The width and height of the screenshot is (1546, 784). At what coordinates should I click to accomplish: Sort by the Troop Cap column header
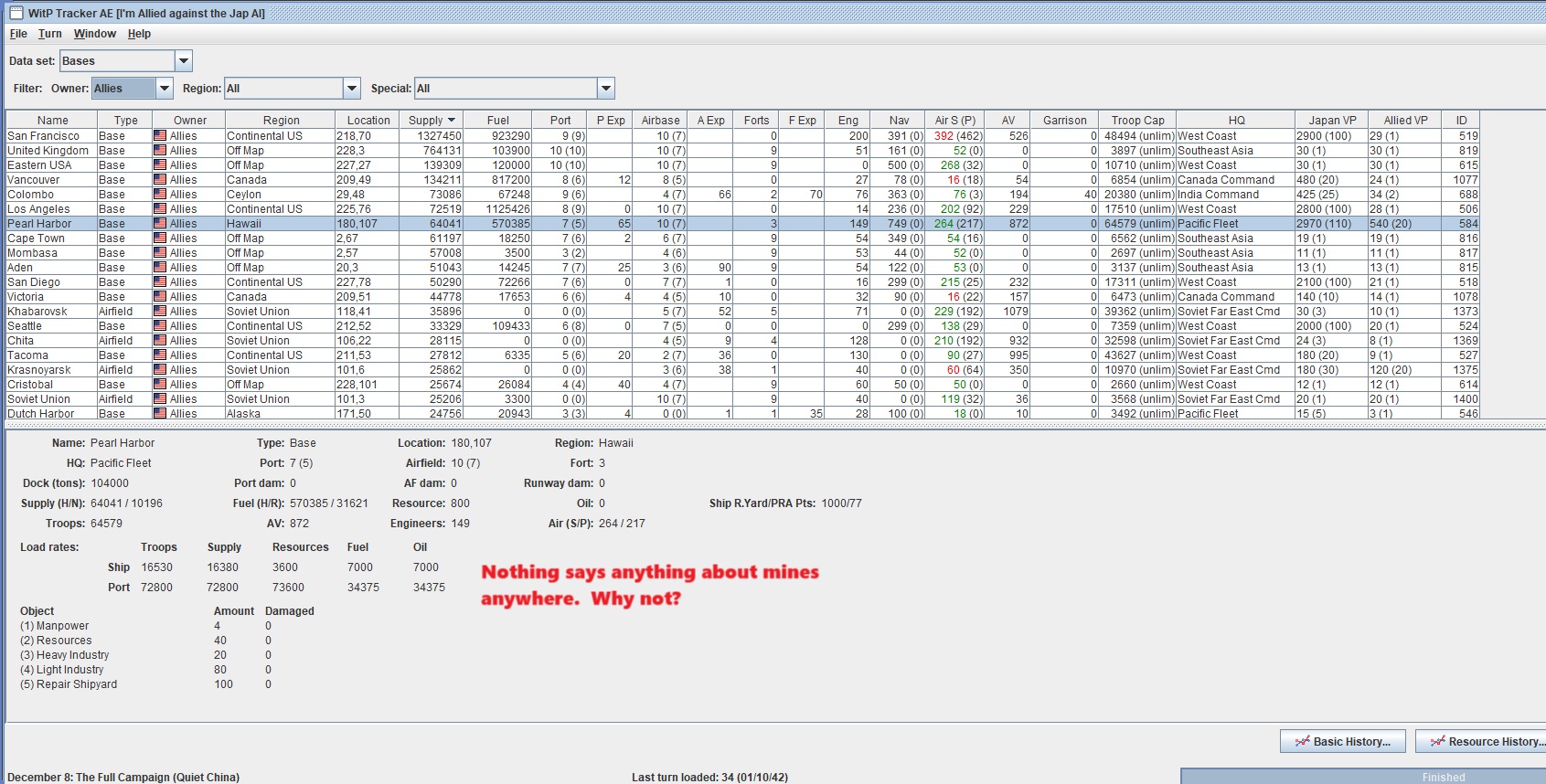coord(1138,121)
